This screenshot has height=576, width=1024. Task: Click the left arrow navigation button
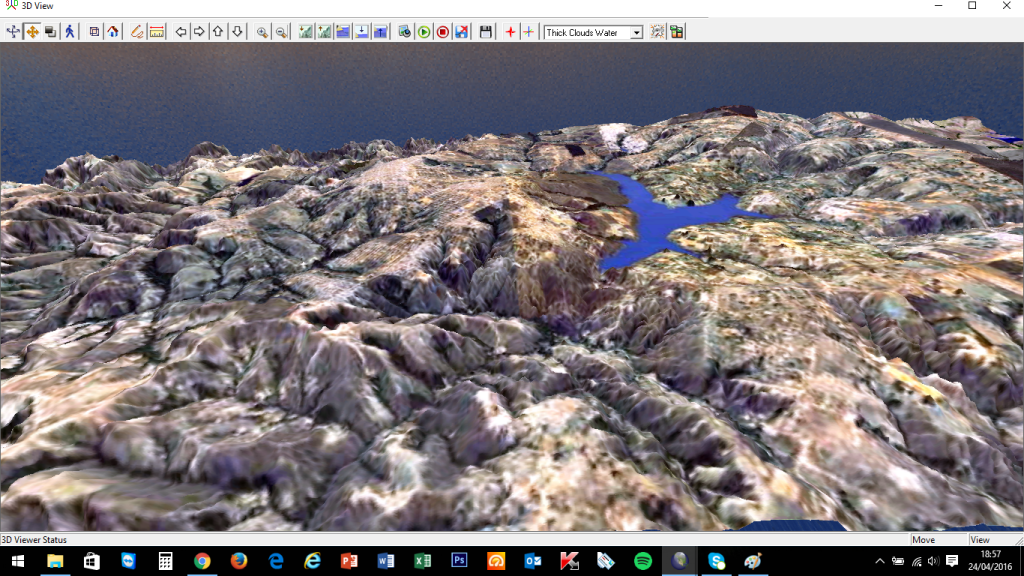(x=181, y=32)
